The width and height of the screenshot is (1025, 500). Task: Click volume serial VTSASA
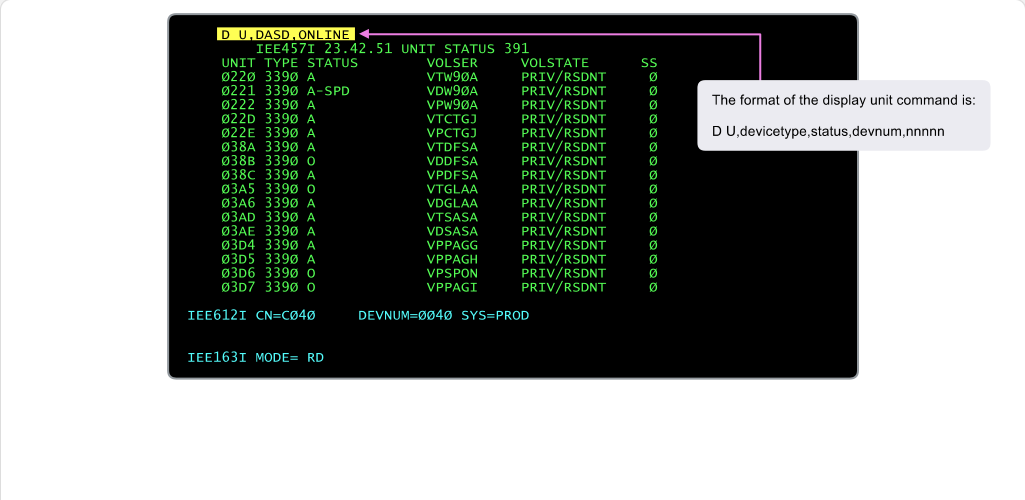[x=452, y=218]
